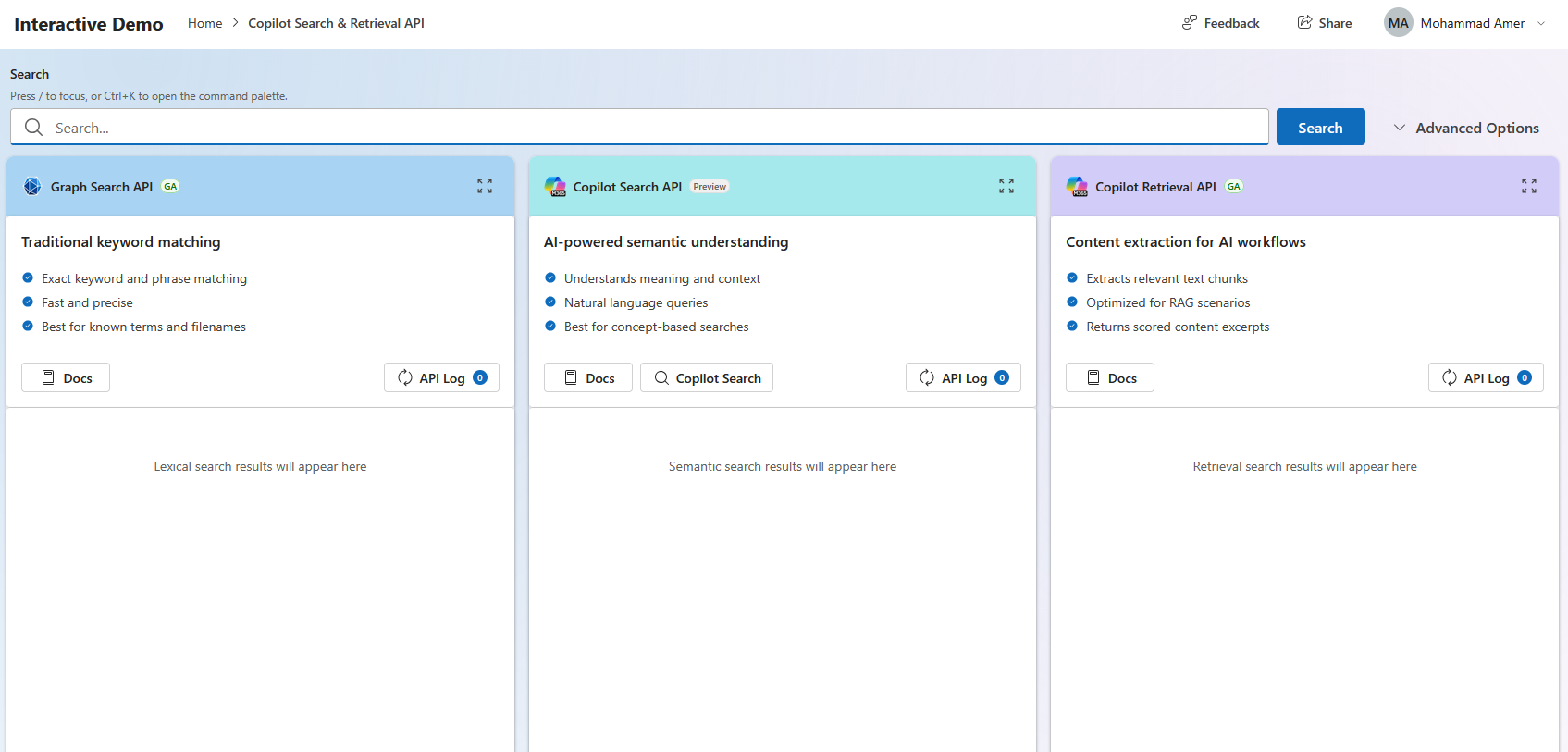Click 'Semantic search results will appear here'

pos(783,466)
